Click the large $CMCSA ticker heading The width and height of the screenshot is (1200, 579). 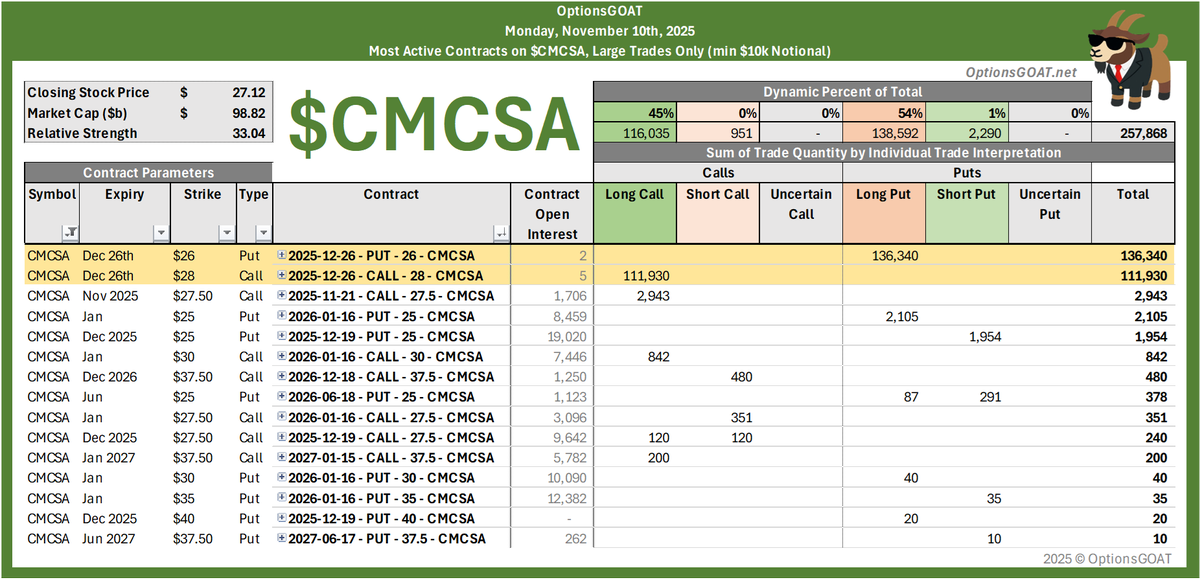tap(435, 125)
